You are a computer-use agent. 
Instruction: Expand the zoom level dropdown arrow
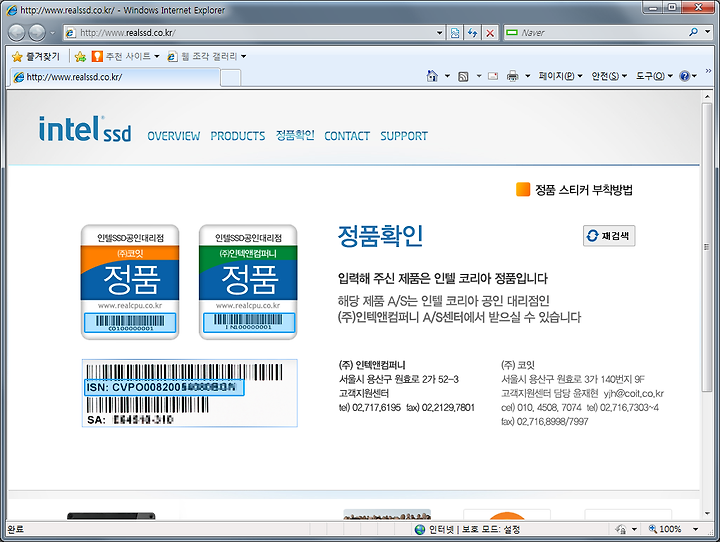696,530
